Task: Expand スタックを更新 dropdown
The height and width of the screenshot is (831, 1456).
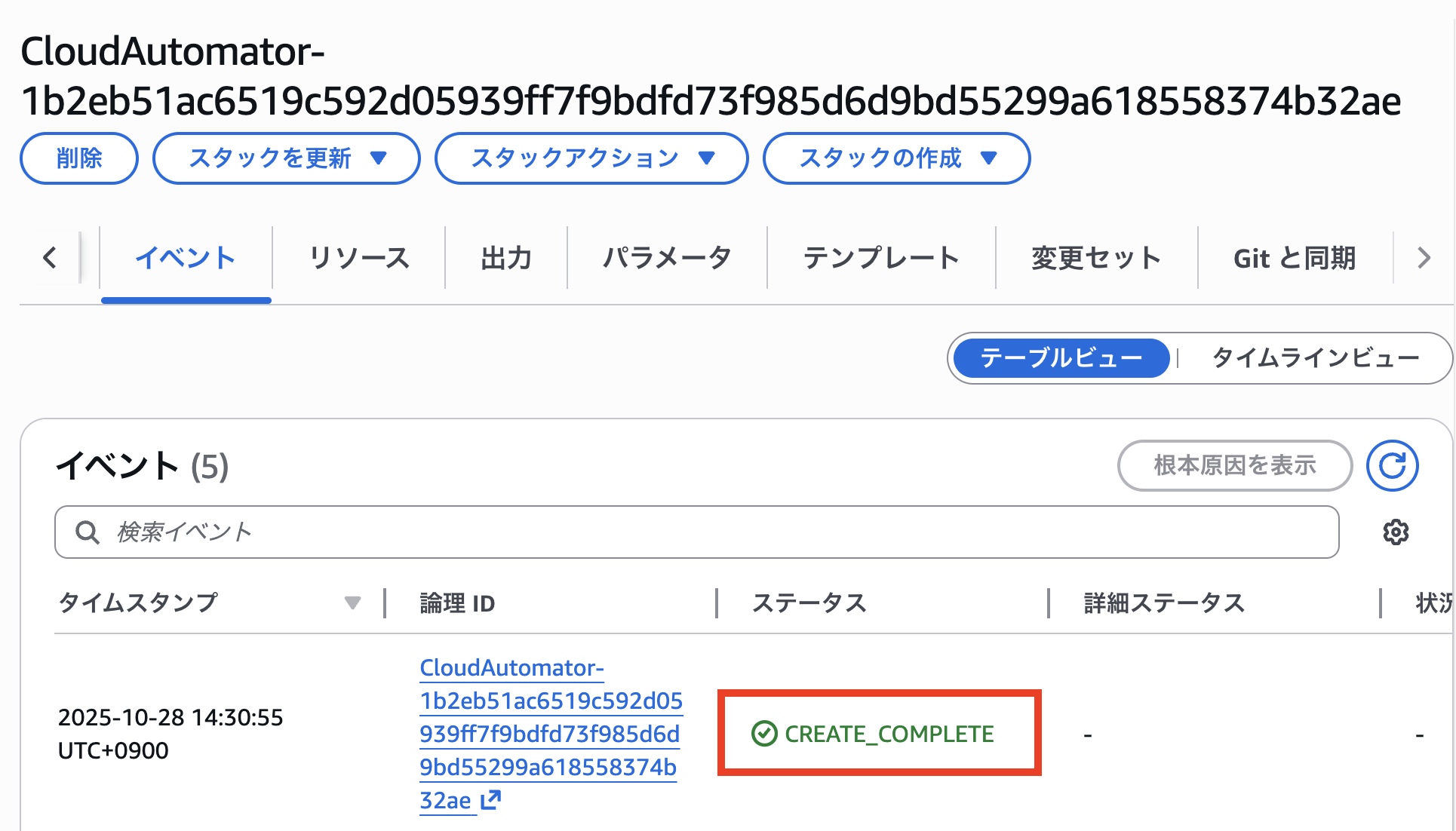Action: pos(287,158)
